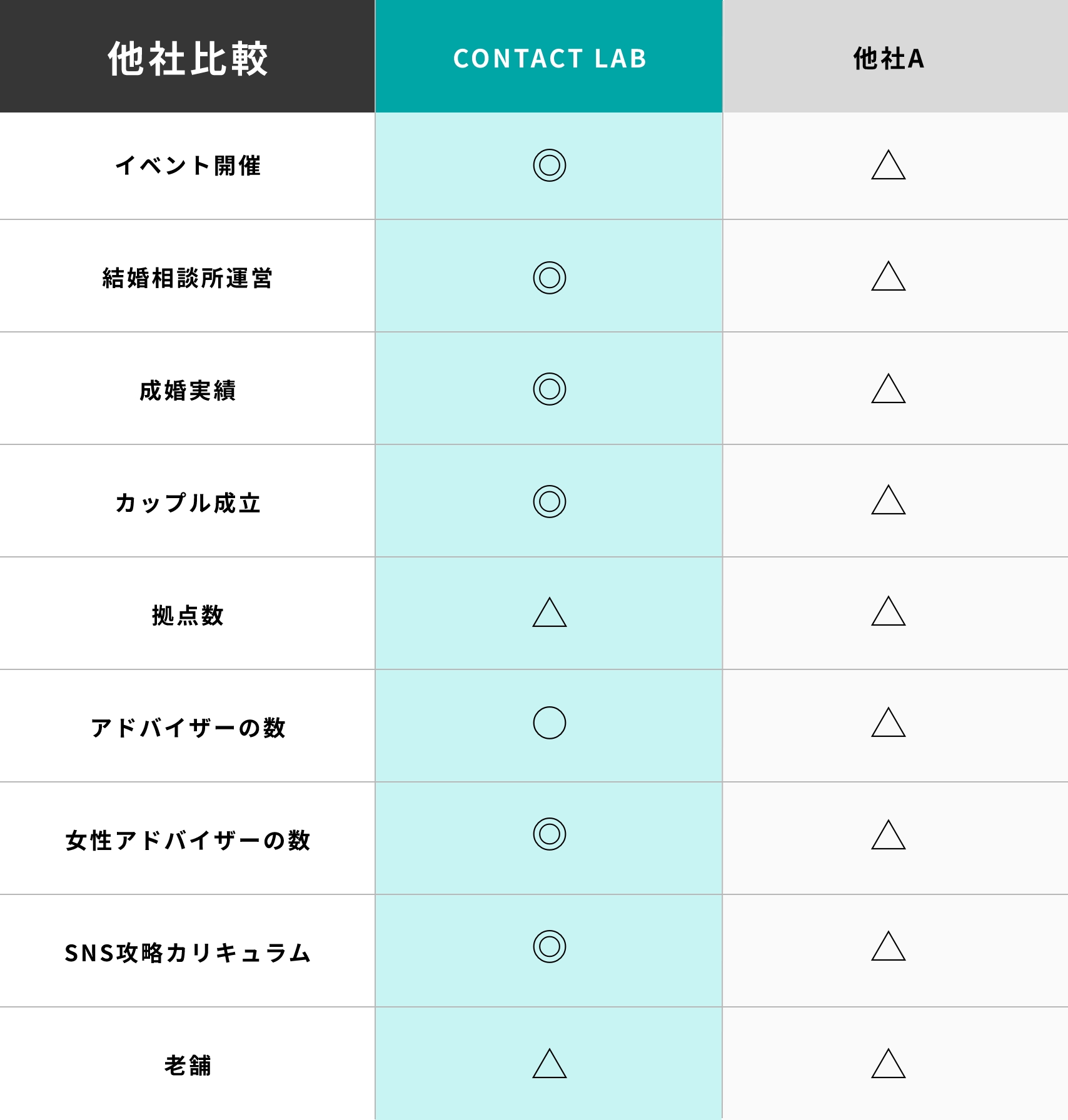
Task: Click 他社A triangle for カップル成立
Action: [x=888, y=500]
